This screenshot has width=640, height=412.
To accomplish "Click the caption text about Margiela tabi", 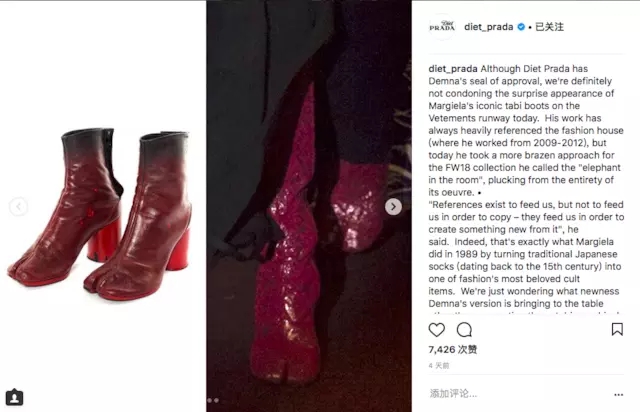I will pos(526,186).
